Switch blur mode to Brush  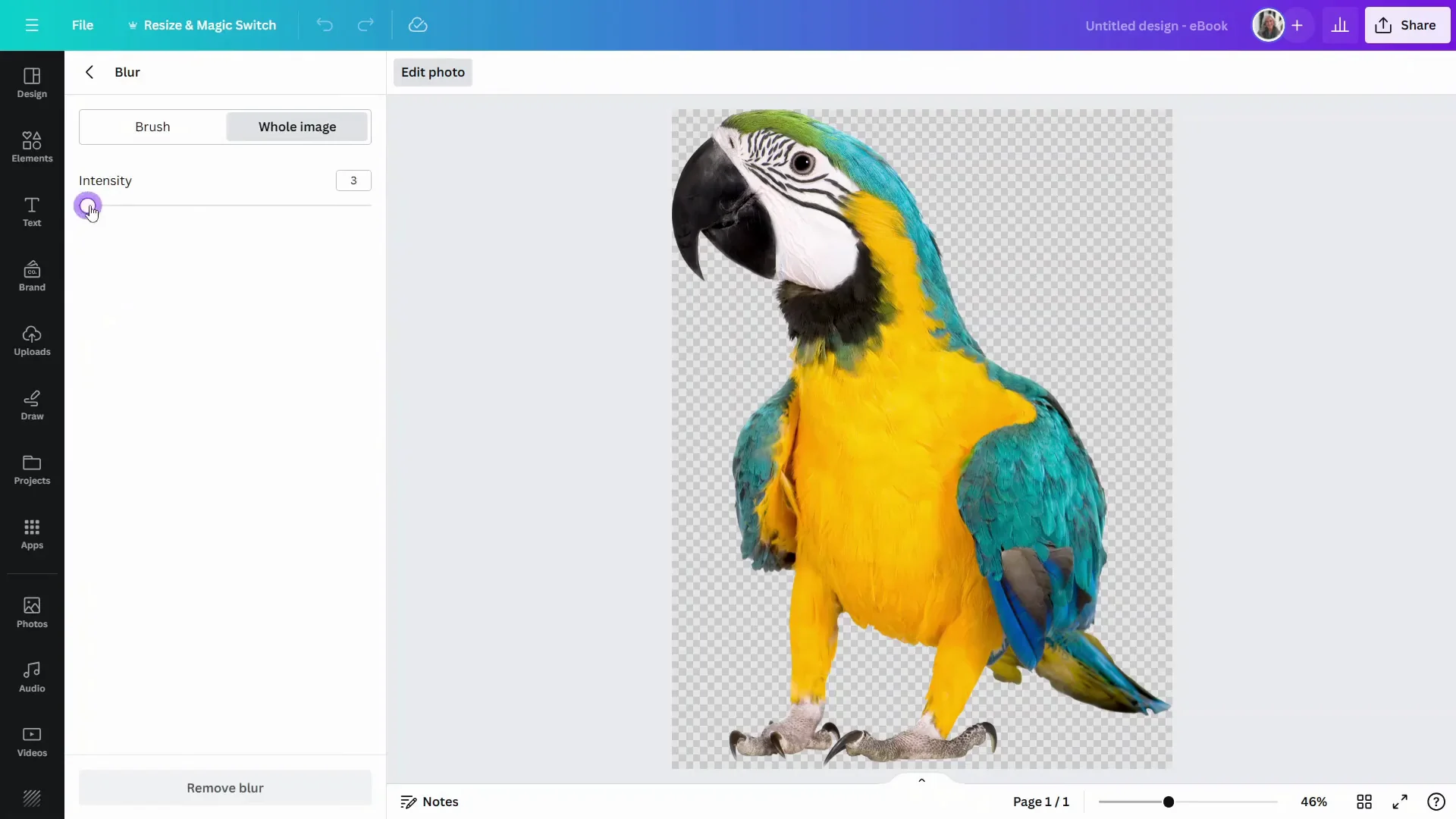(x=152, y=127)
